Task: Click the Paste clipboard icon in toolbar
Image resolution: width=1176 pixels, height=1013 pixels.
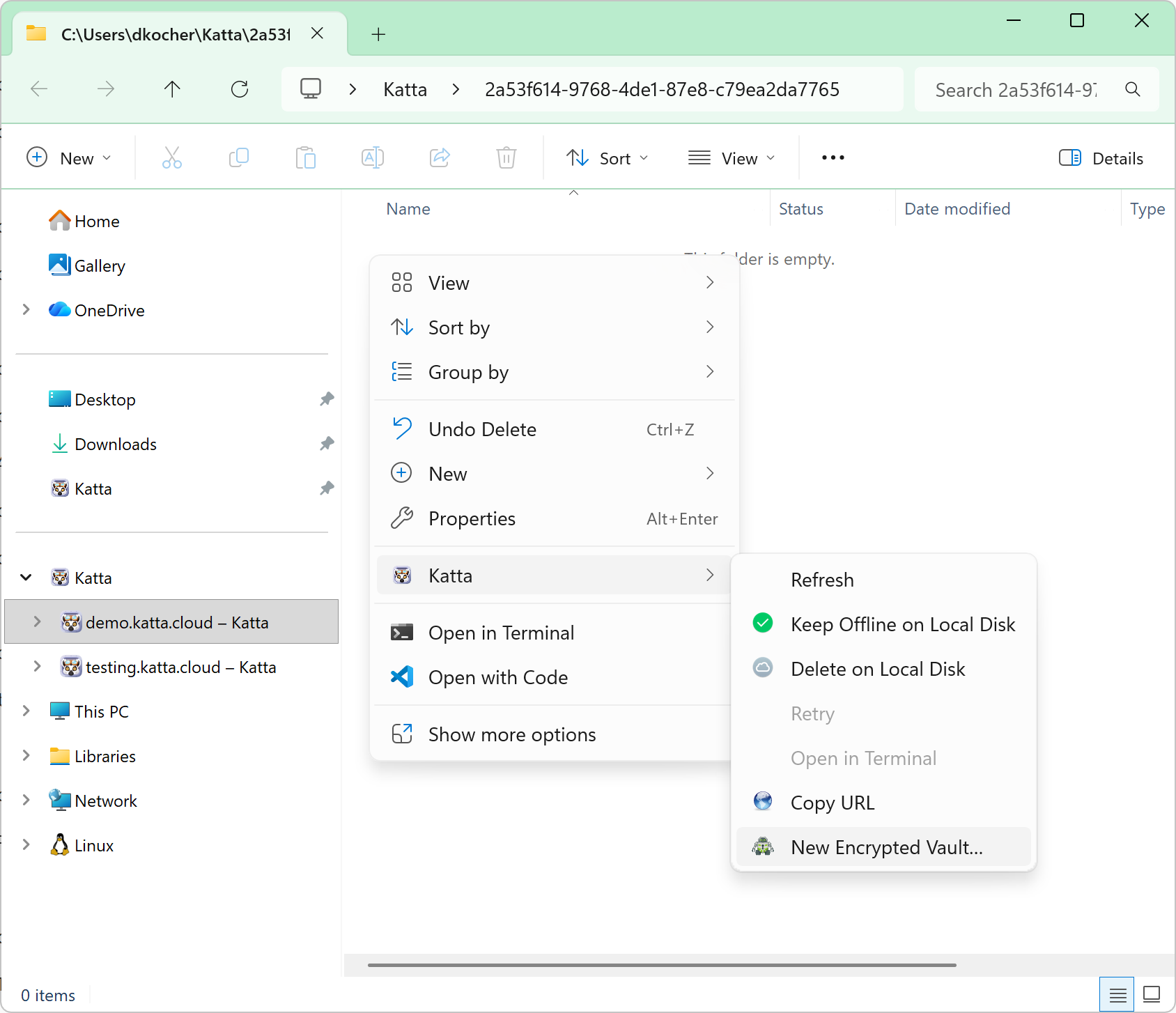Action: pyautogui.click(x=306, y=158)
